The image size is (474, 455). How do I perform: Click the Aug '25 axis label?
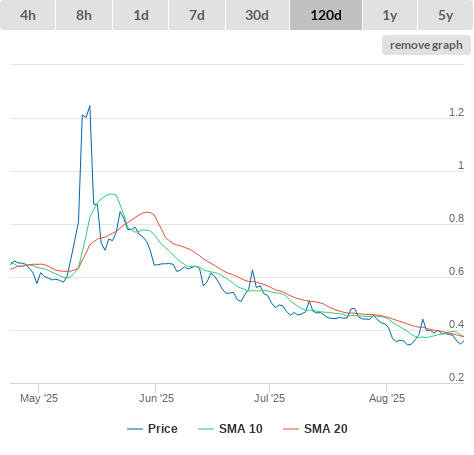(x=387, y=398)
